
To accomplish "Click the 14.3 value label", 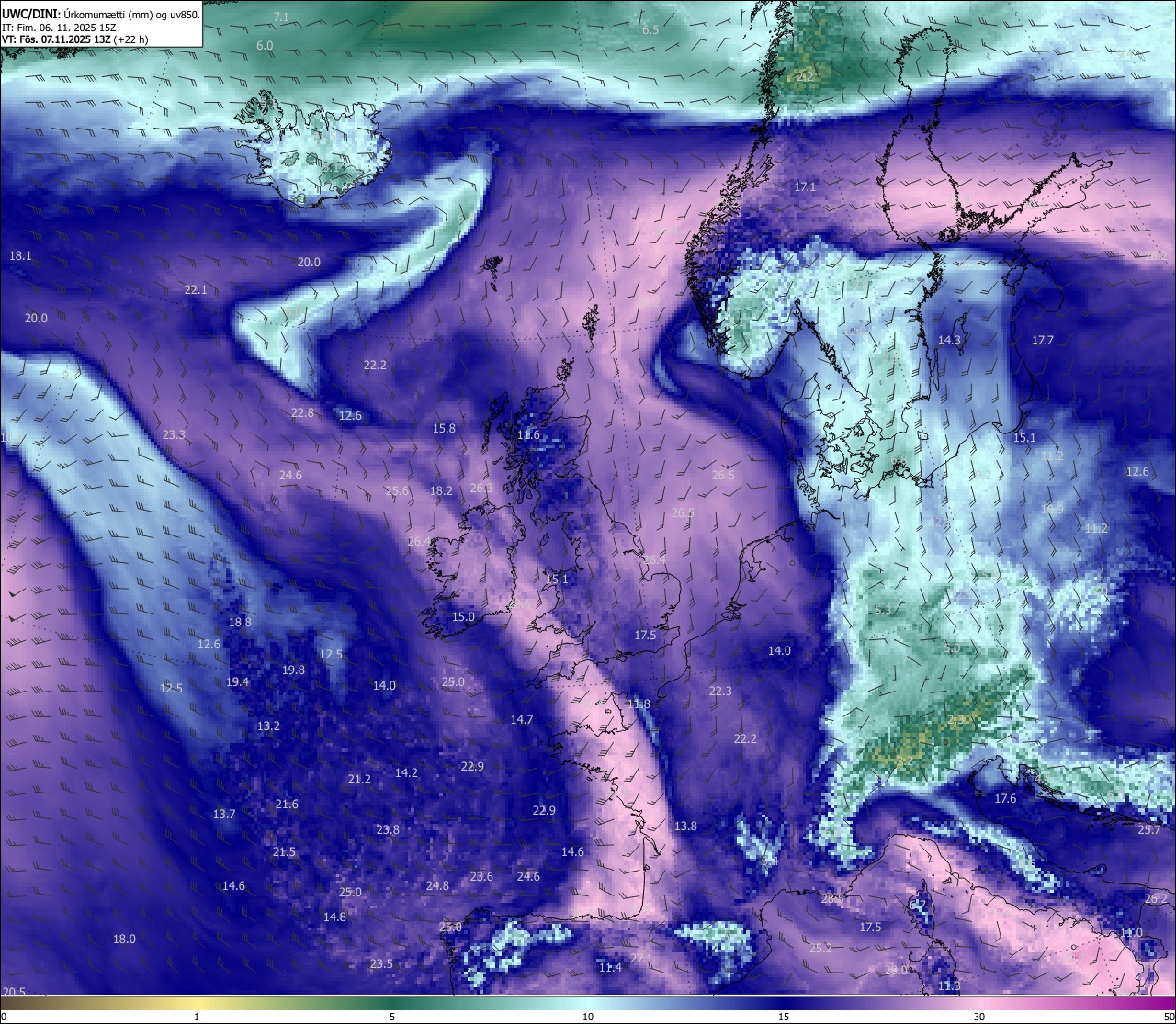I will (949, 341).
